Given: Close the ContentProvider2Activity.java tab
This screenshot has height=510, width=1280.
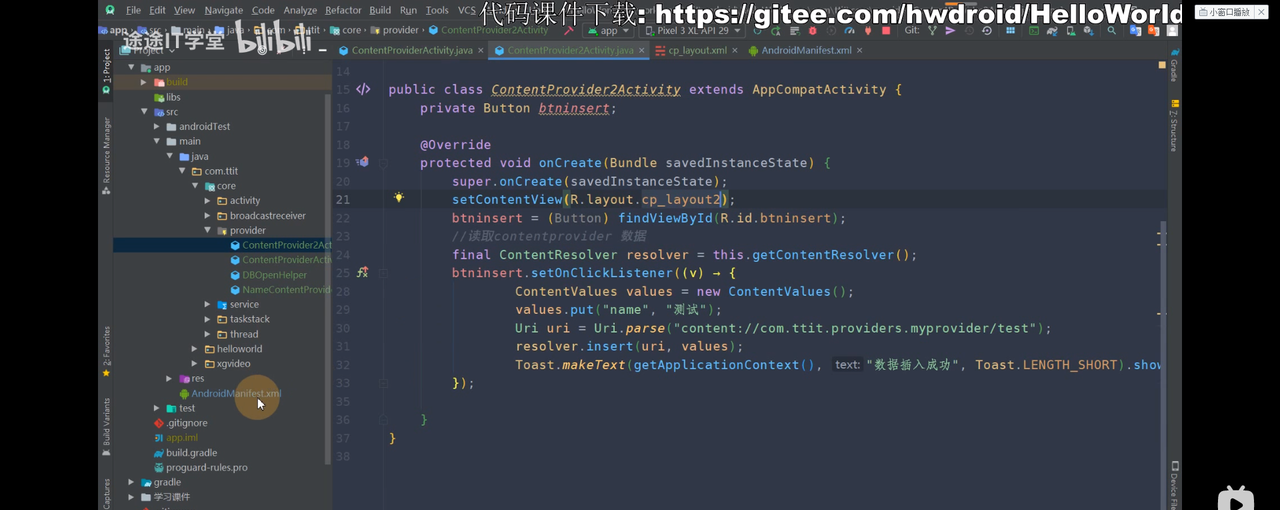Looking at the screenshot, I should click(x=642, y=50).
